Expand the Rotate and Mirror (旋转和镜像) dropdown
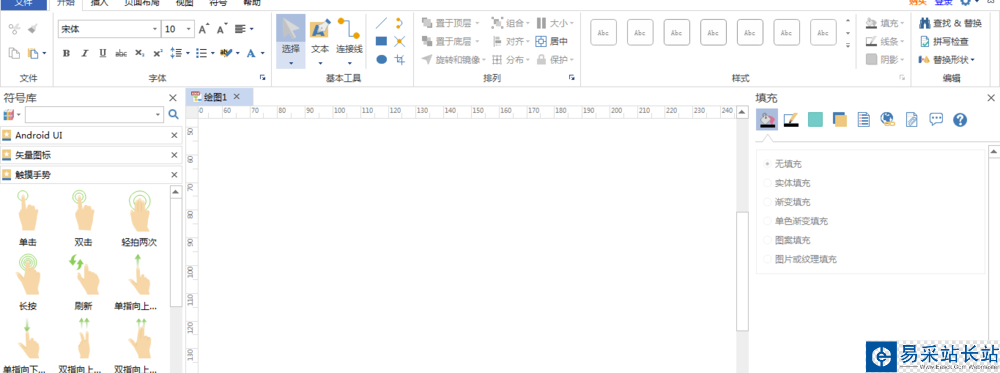1000x373 pixels. click(x=485, y=59)
